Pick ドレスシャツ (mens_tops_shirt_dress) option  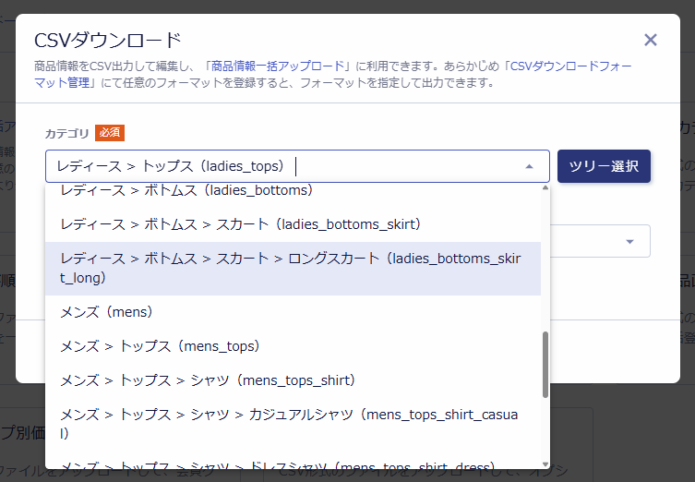[278, 467]
